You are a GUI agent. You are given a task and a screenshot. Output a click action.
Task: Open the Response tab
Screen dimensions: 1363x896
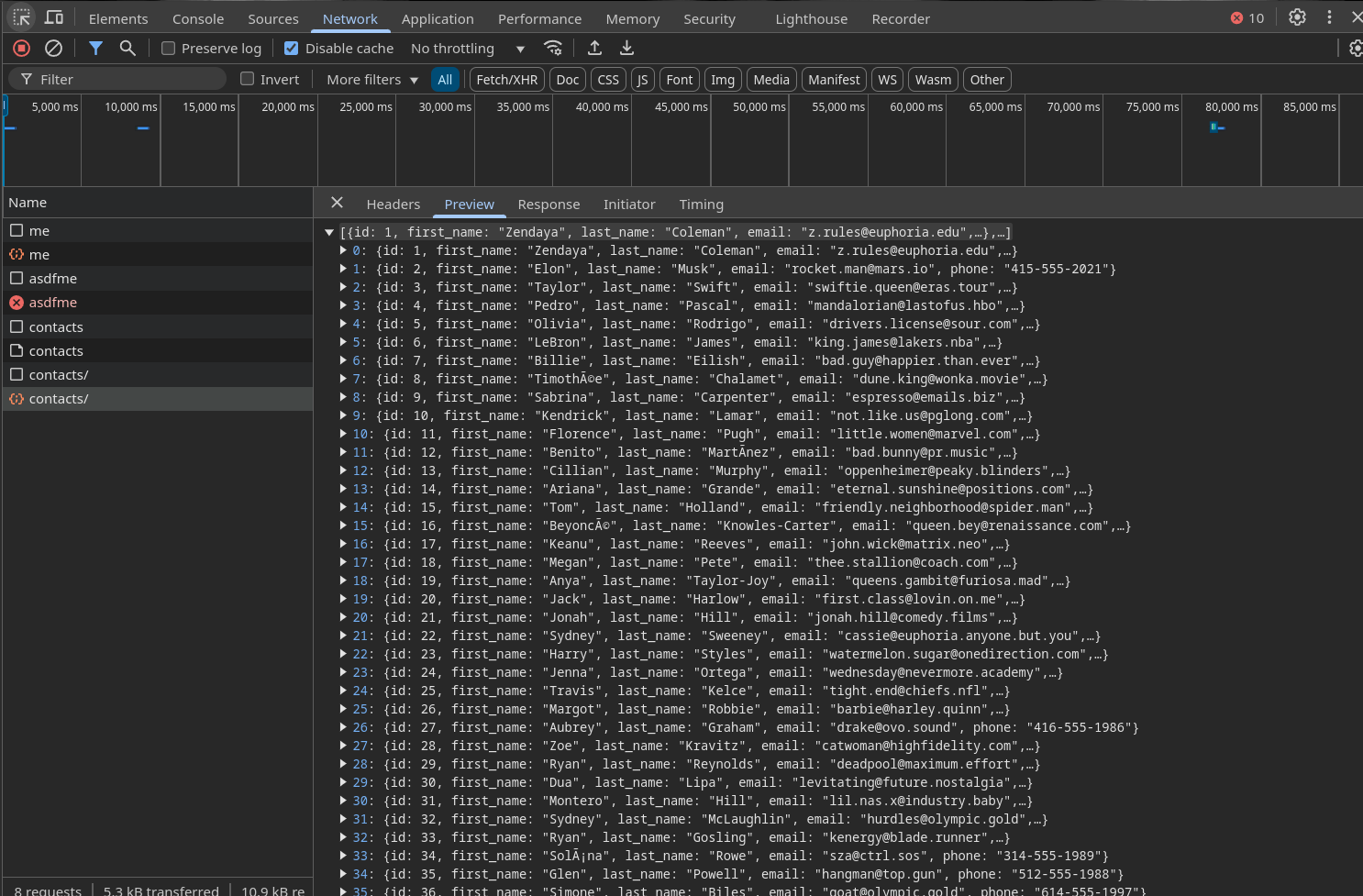pyautogui.click(x=549, y=205)
